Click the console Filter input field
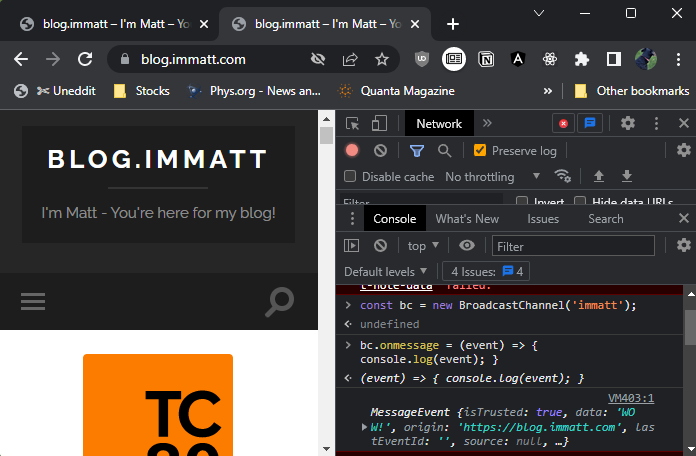The width and height of the screenshot is (696, 456). click(573, 246)
